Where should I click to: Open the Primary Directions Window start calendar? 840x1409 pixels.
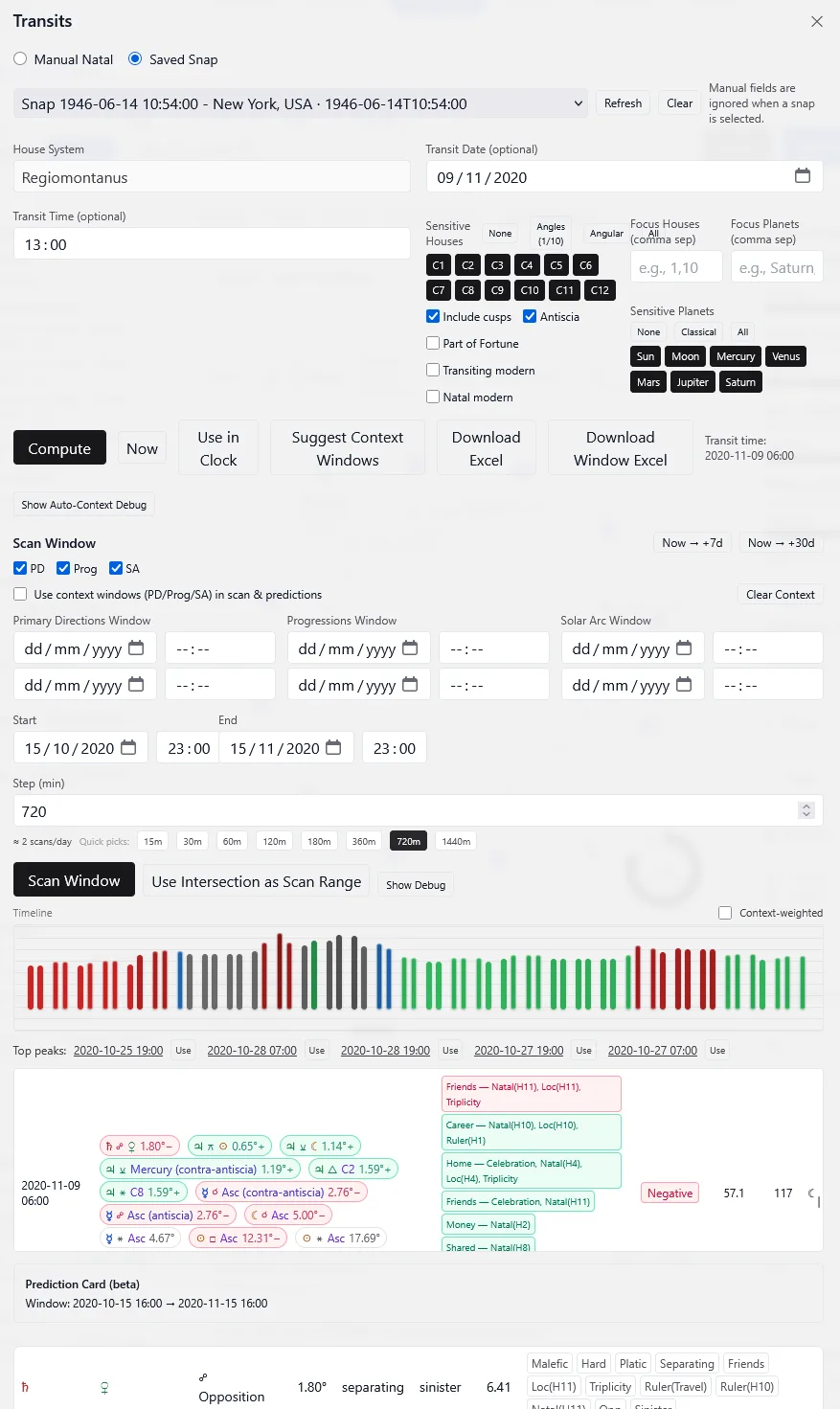(137, 648)
